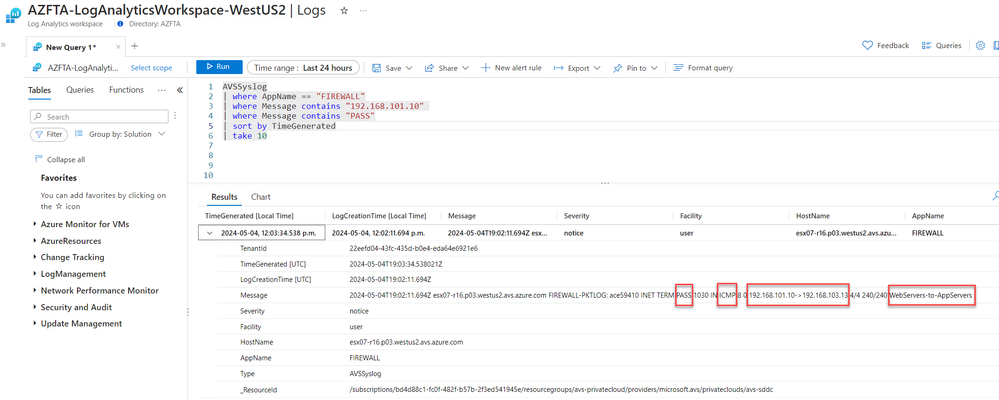
Task: Open more options next to Functions tab
Action: 162,90
